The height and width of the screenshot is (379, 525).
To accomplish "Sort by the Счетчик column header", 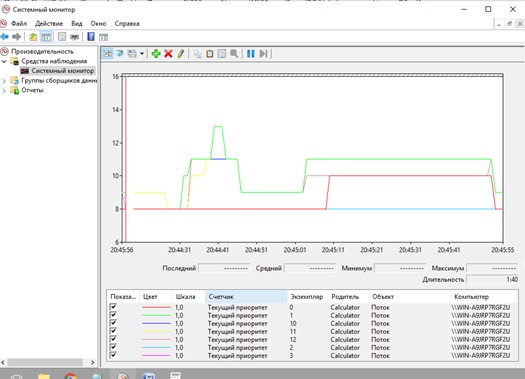I will point(246,297).
